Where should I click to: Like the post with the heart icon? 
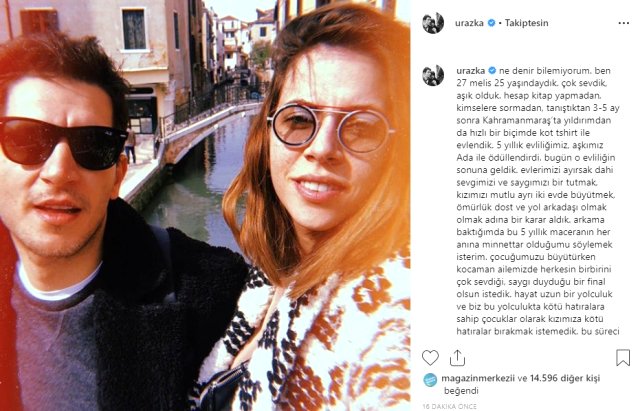[430, 358]
